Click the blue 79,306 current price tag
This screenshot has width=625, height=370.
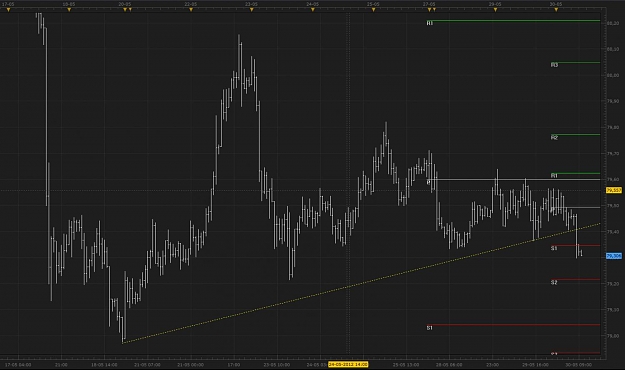(613, 256)
